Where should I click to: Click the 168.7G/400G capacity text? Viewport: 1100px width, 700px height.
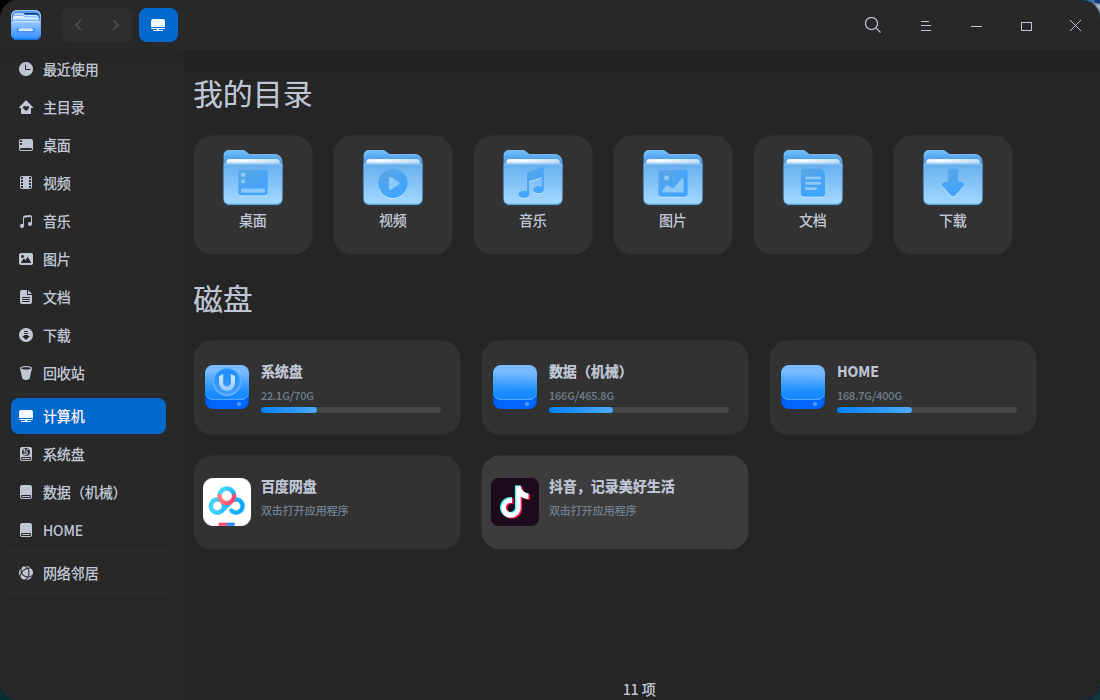coord(869,396)
